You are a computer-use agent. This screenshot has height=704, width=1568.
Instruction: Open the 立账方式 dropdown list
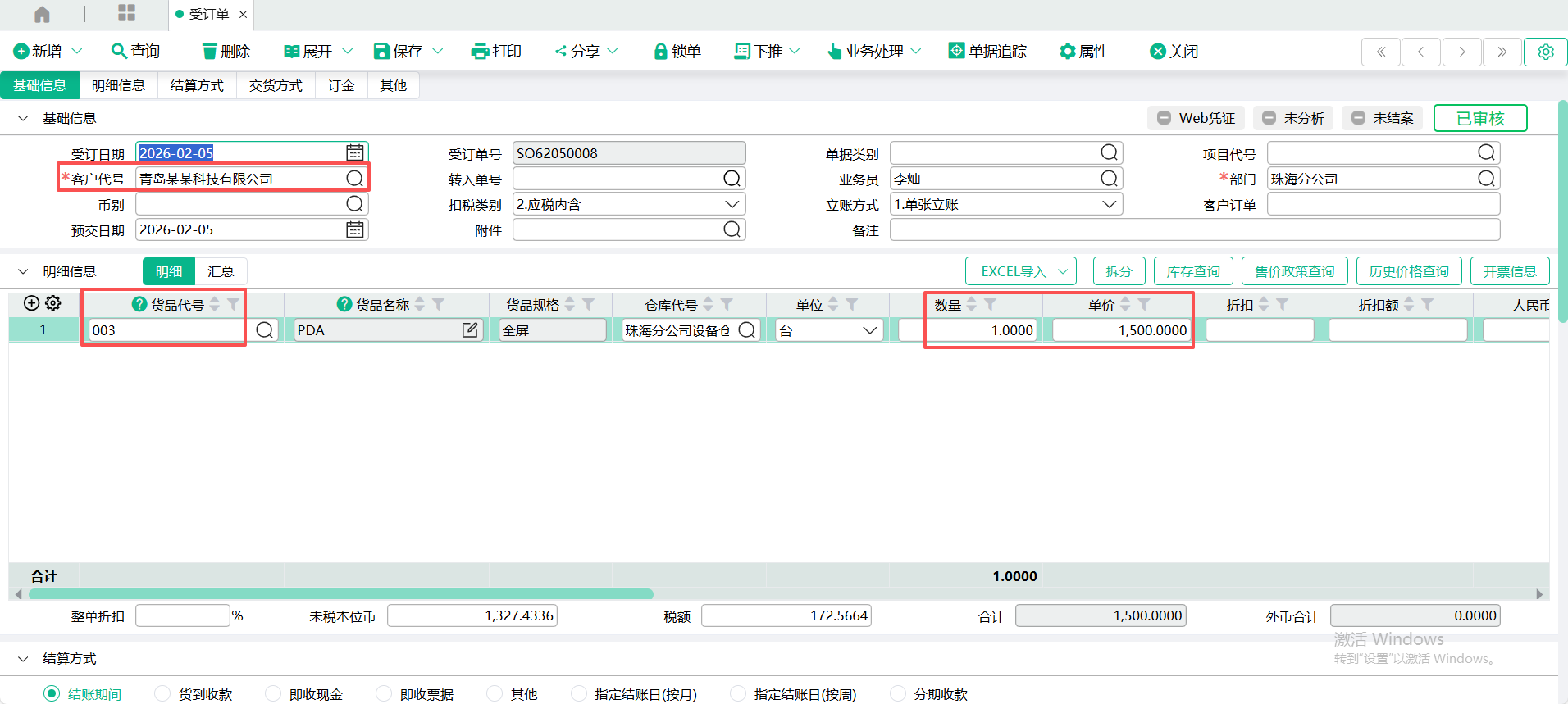tap(1109, 204)
